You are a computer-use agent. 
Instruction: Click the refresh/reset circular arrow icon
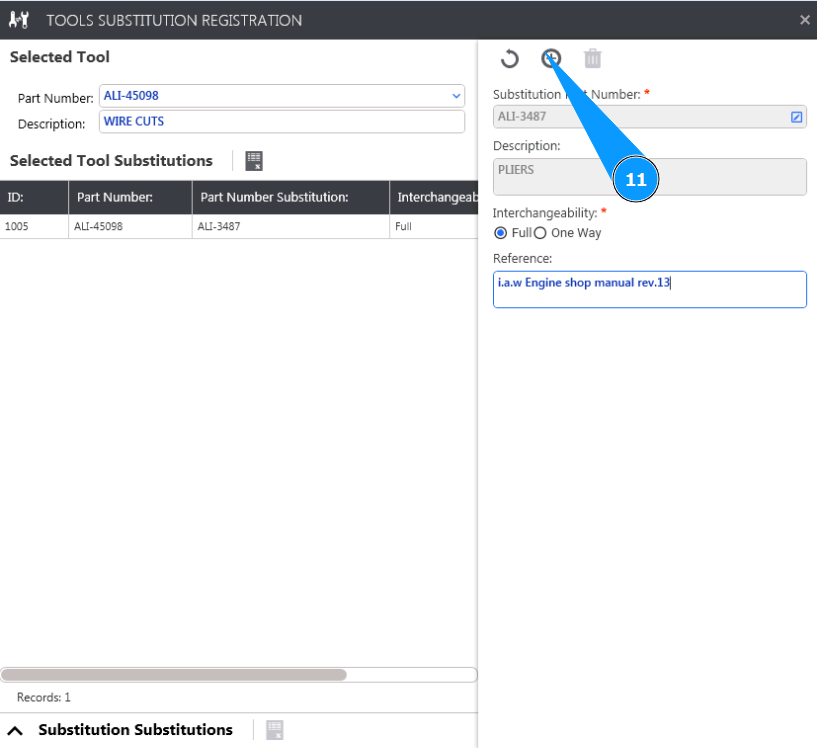[510, 59]
